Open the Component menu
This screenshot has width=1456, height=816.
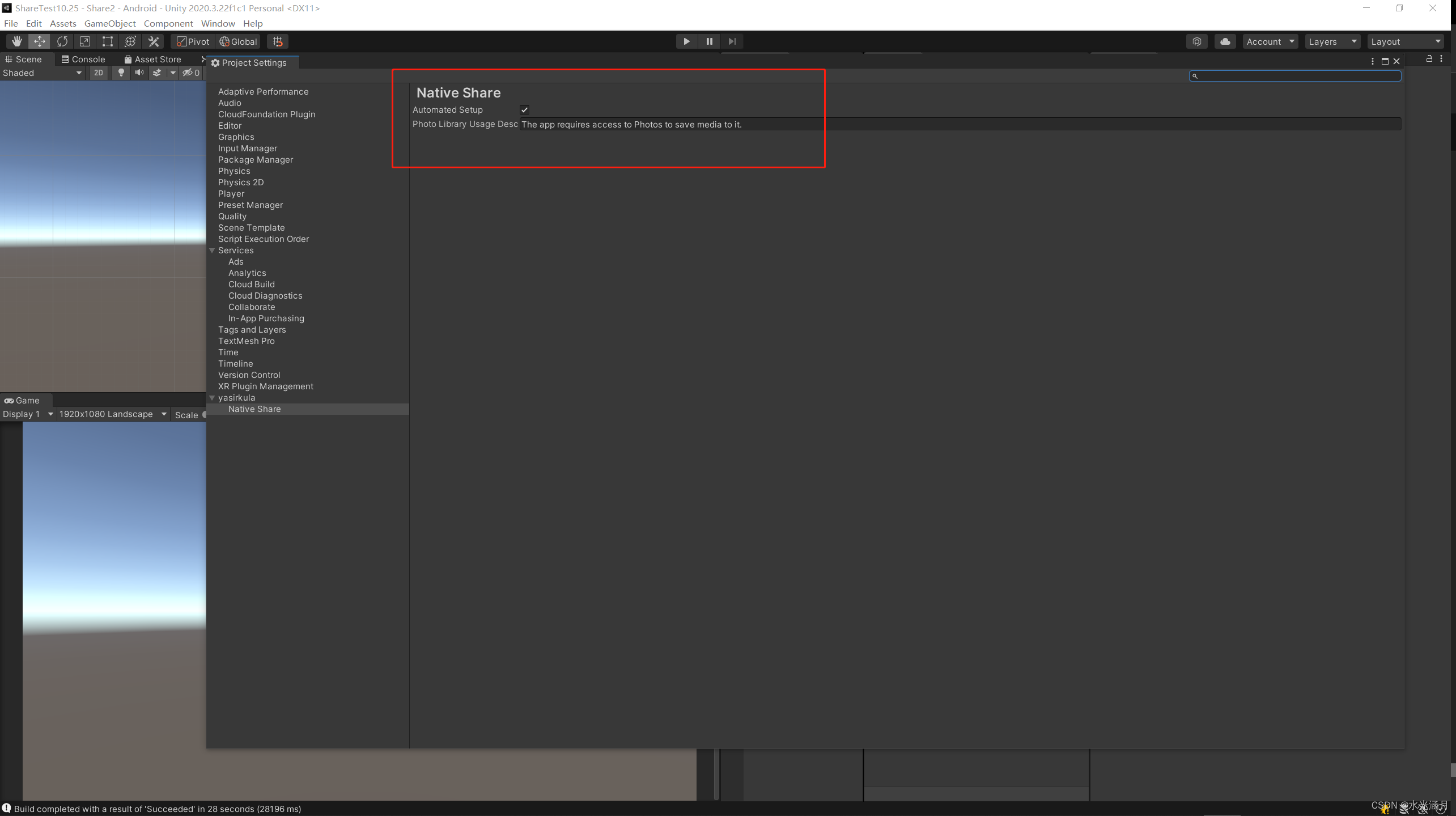click(168, 23)
